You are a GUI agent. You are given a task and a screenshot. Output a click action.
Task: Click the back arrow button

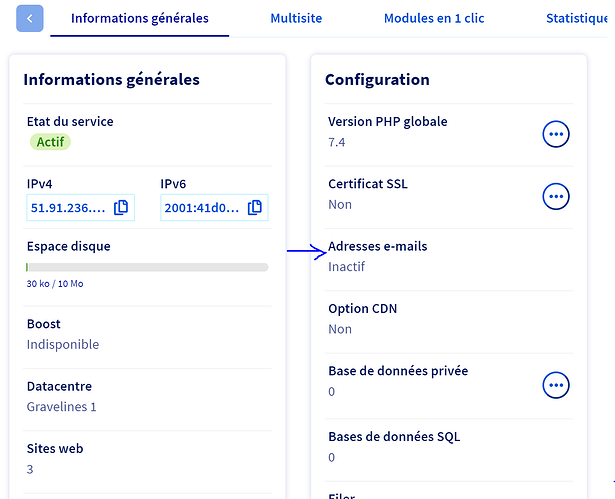30,18
